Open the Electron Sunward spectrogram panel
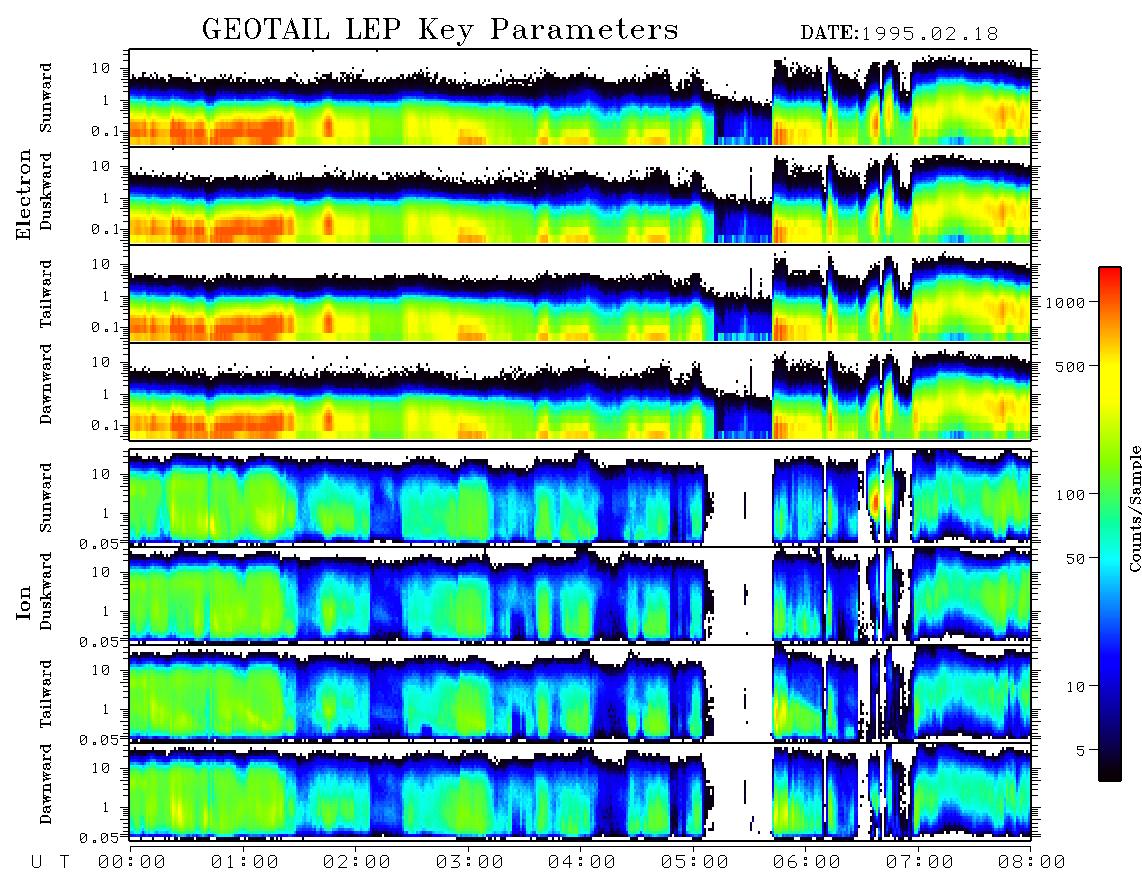The height and width of the screenshot is (880, 1142). (580, 98)
